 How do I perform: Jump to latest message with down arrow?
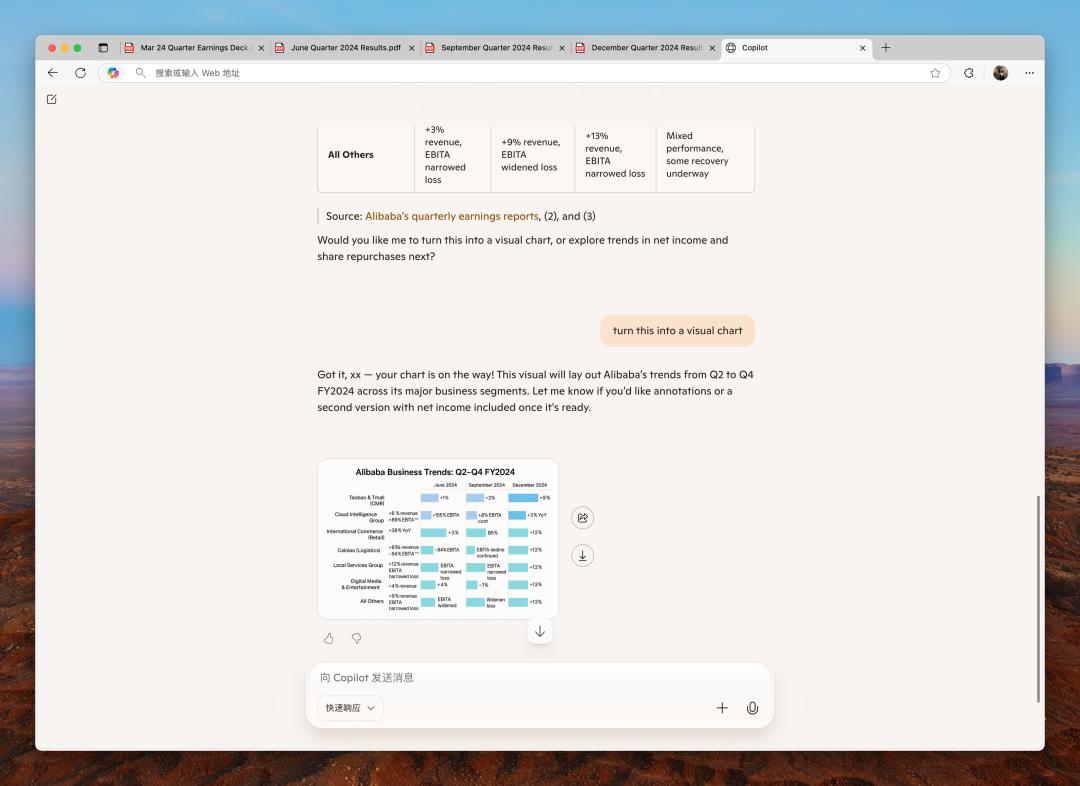[540, 632]
